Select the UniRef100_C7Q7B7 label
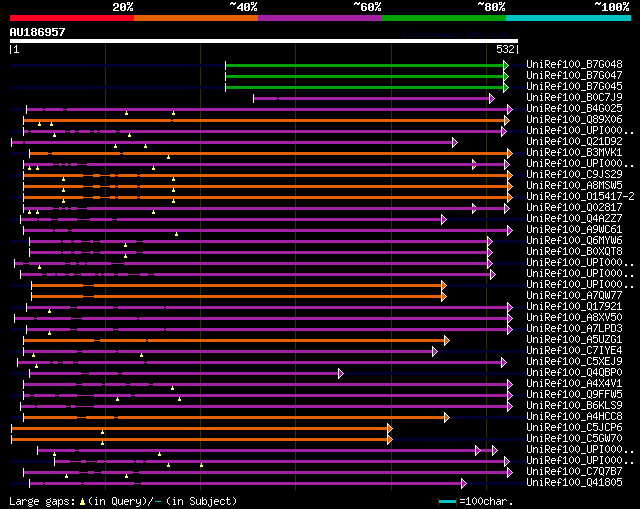 (x=574, y=471)
